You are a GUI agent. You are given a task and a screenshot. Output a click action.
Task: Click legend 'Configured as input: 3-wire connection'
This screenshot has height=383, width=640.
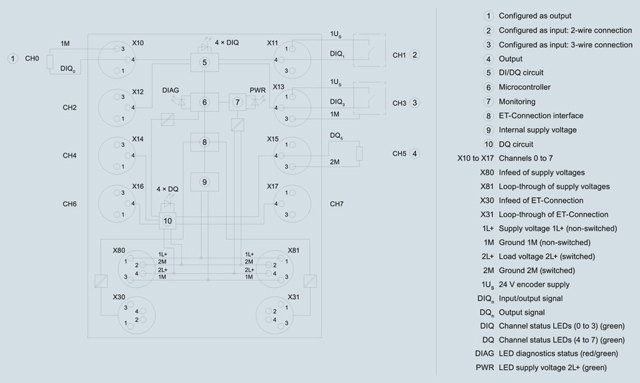565,45
